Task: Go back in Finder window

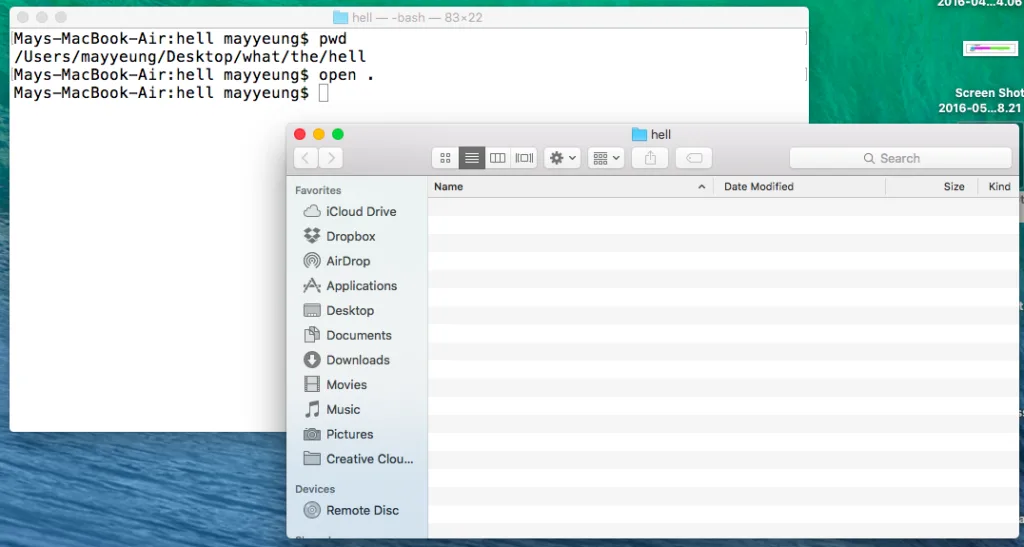Action: coord(306,158)
